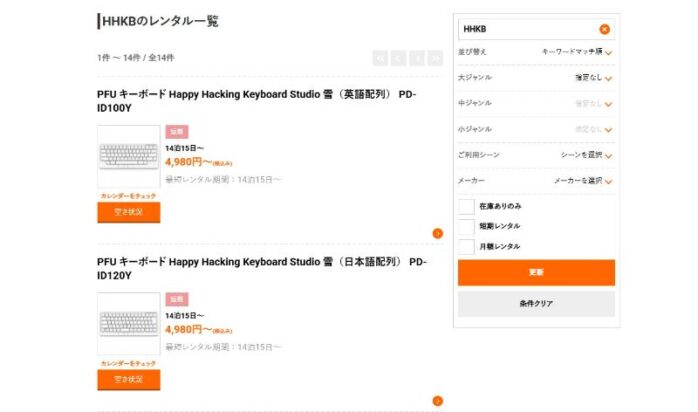Click 最短レンタル期間 text of PD-ID100Y
The image size is (698, 412).
click(223, 180)
